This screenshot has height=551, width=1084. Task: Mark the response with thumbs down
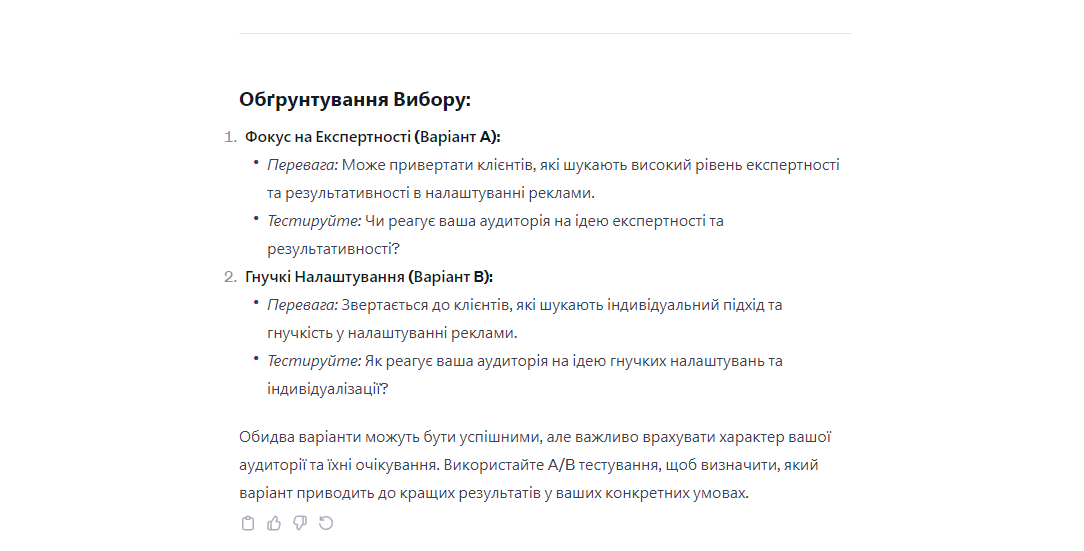(x=300, y=523)
